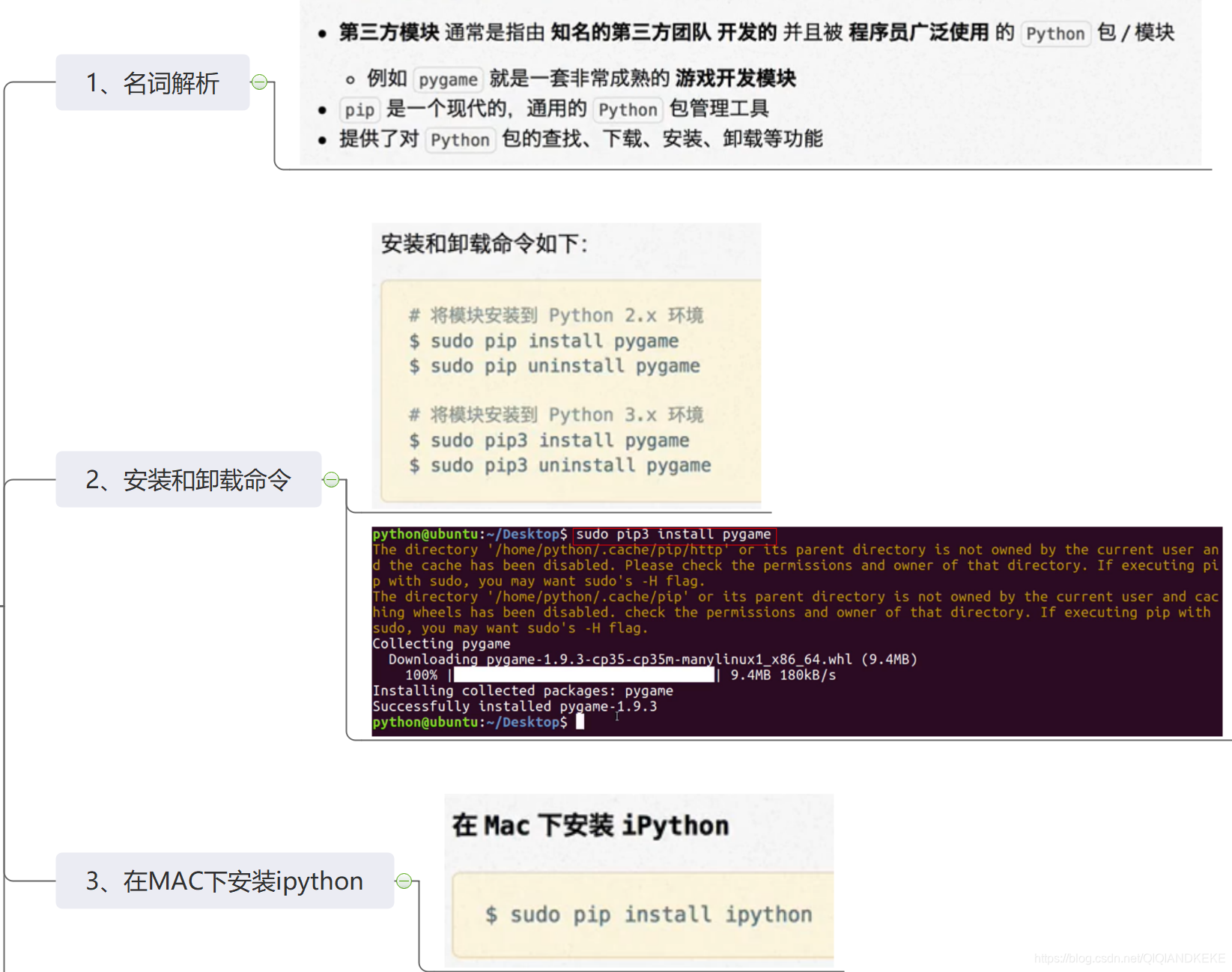The height and width of the screenshot is (972, 1232).
Task: Click "Successfully installed pygame-1.9.3" line
Action: [515, 706]
